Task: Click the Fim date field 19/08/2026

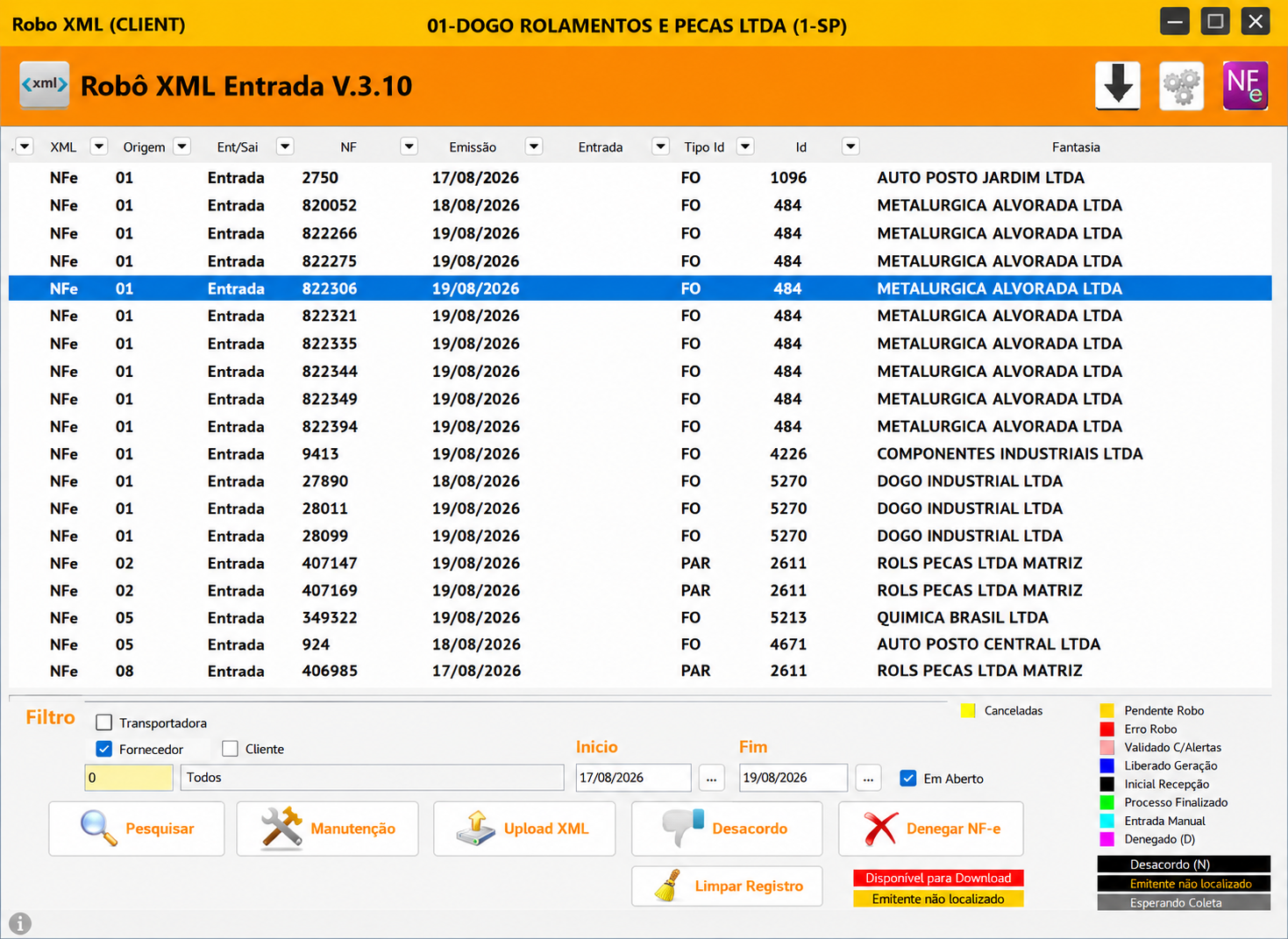Action: coord(793,778)
